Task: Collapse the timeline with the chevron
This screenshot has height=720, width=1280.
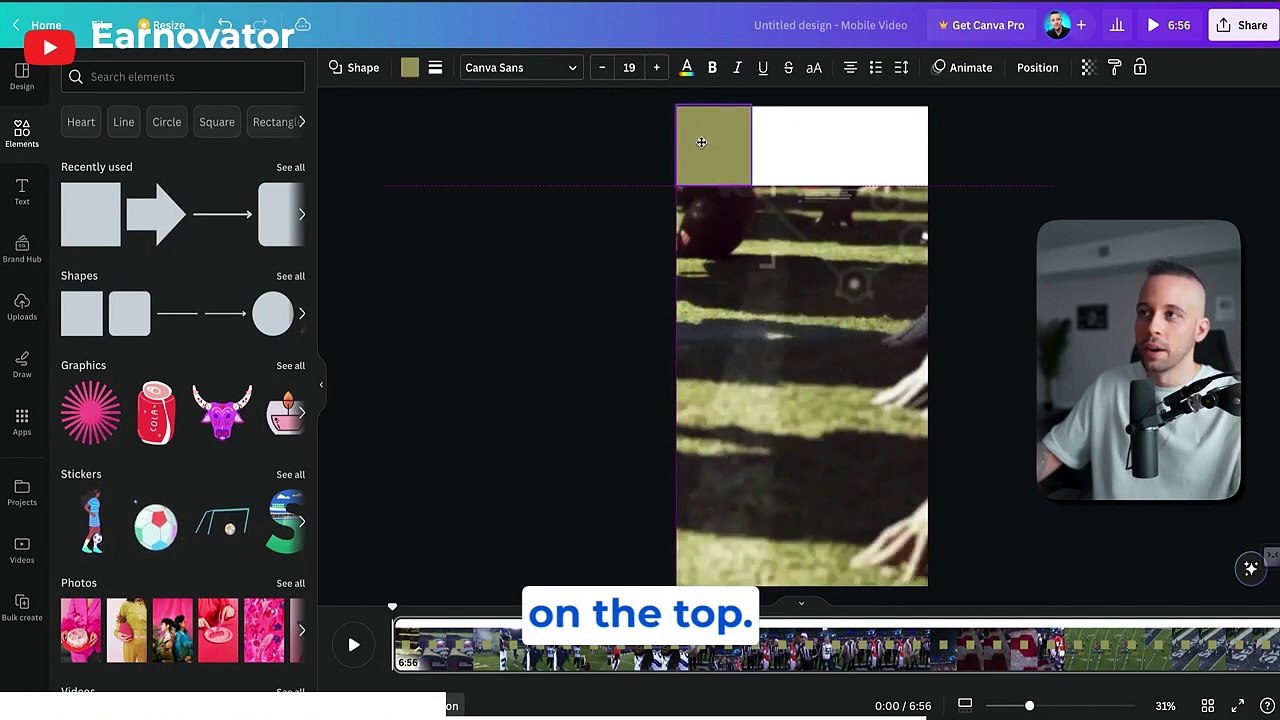Action: pyautogui.click(x=801, y=603)
